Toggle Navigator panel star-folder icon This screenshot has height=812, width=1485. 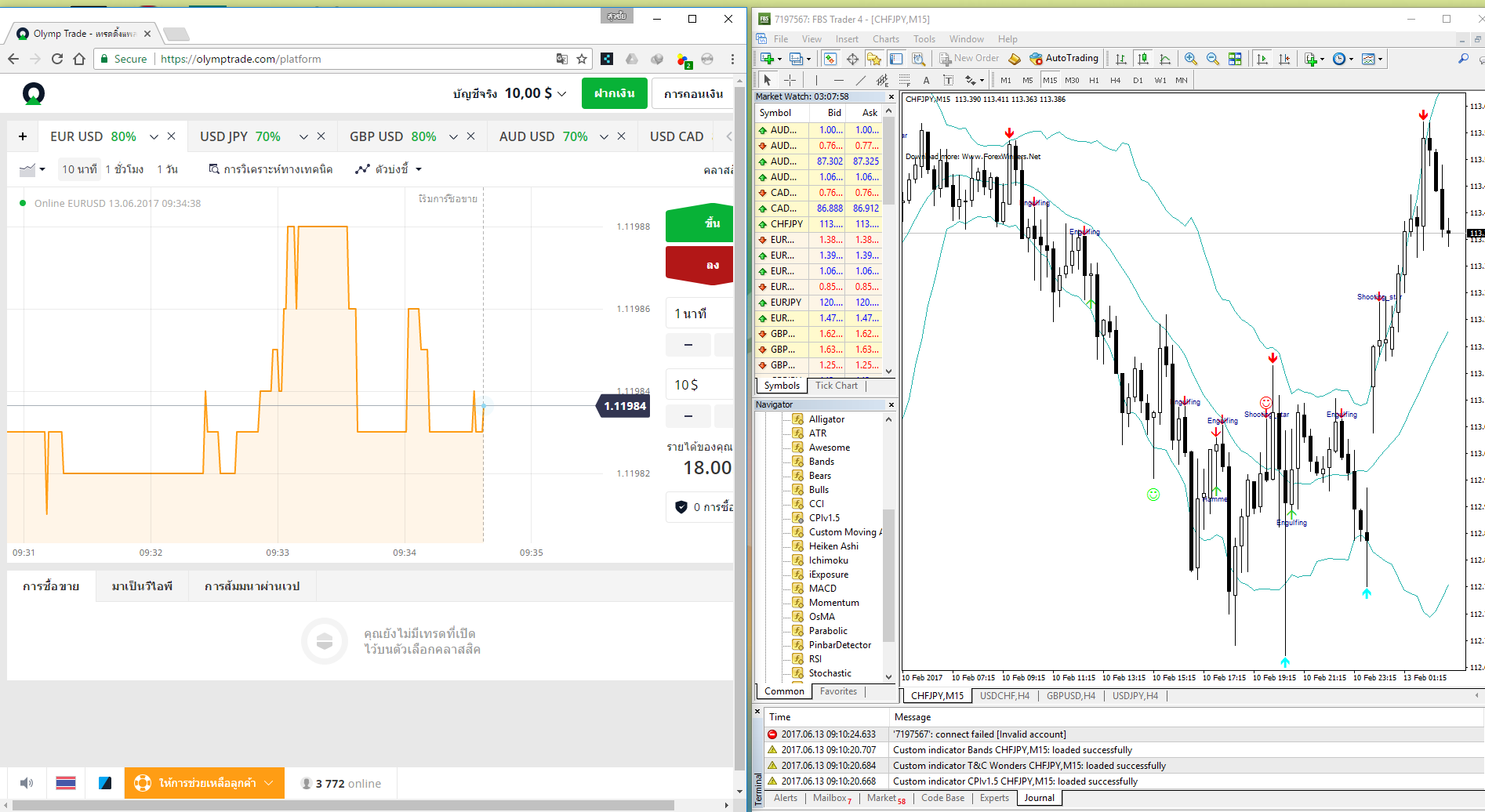click(x=874, y=59)
